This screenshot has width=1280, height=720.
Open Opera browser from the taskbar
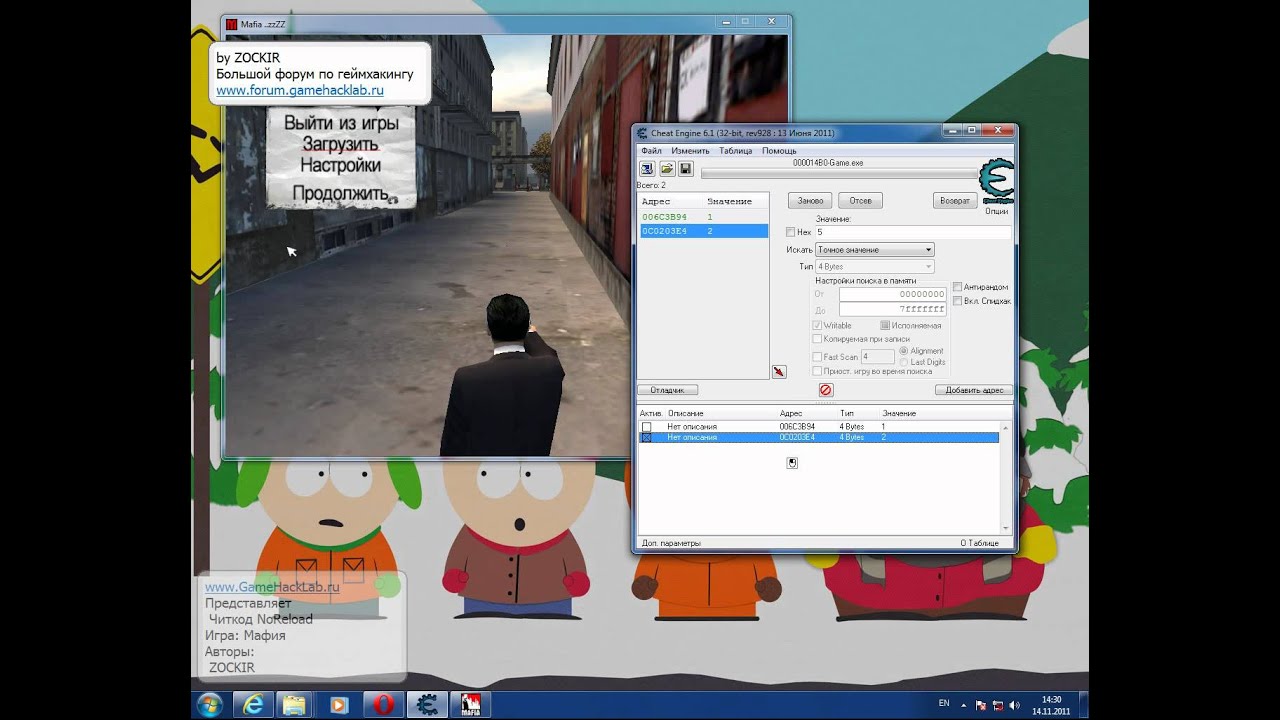[x=382, y=704]
